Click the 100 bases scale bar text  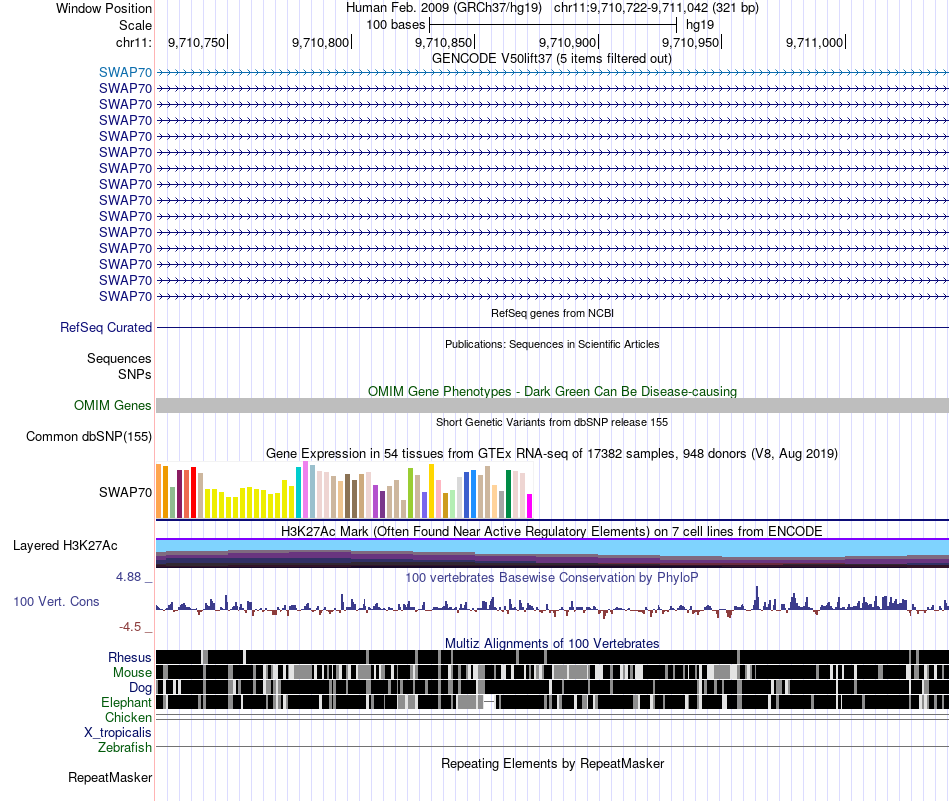point(395,25)
